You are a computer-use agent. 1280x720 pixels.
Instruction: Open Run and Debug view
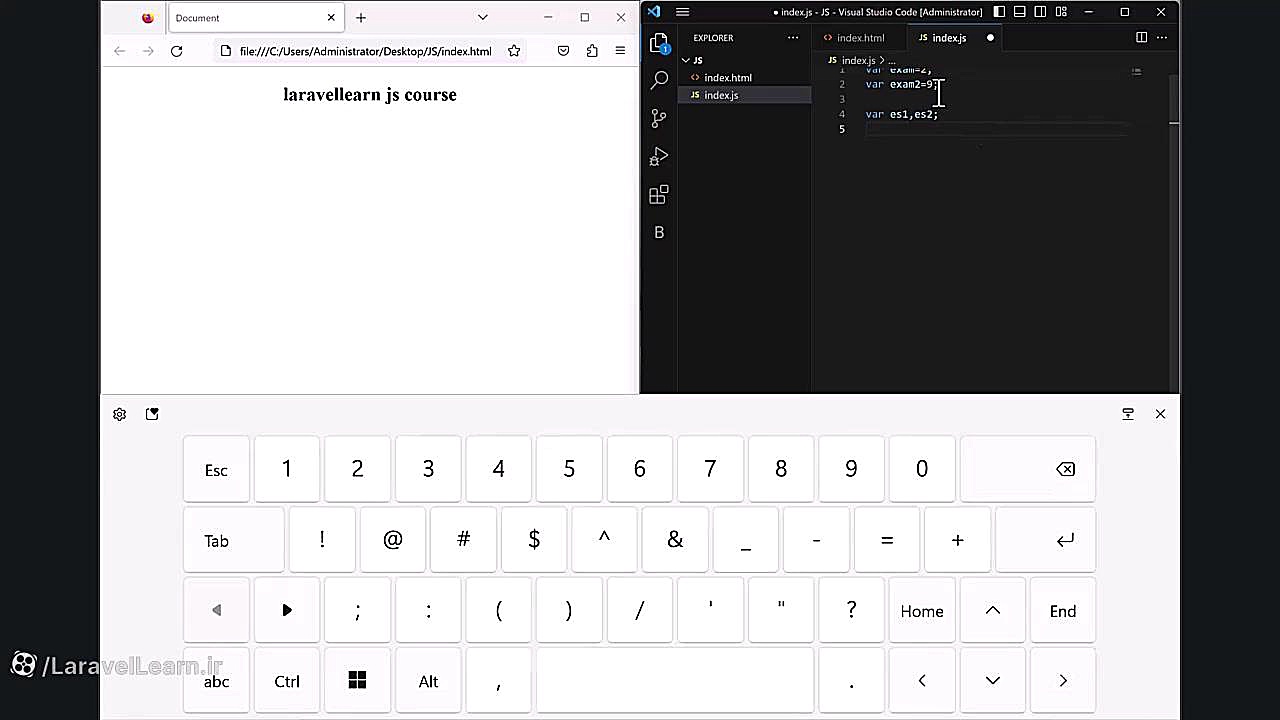coord(659,157)
